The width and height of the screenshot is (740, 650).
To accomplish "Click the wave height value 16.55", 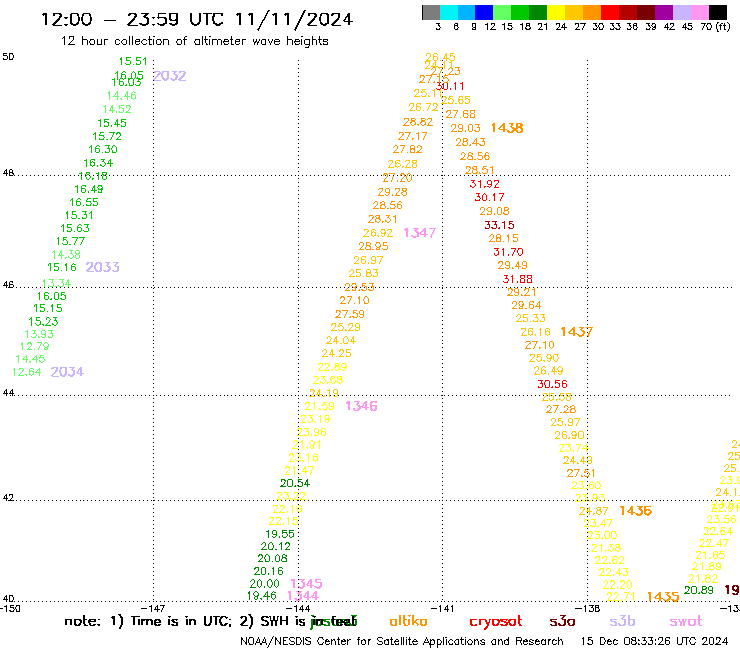I will click(x=84, y=203).
